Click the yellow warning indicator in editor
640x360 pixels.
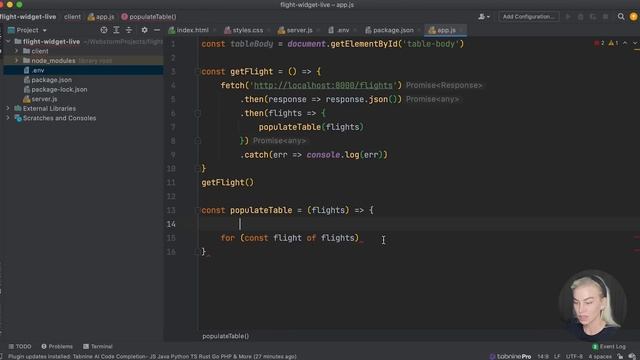click(x=613, y=43)
